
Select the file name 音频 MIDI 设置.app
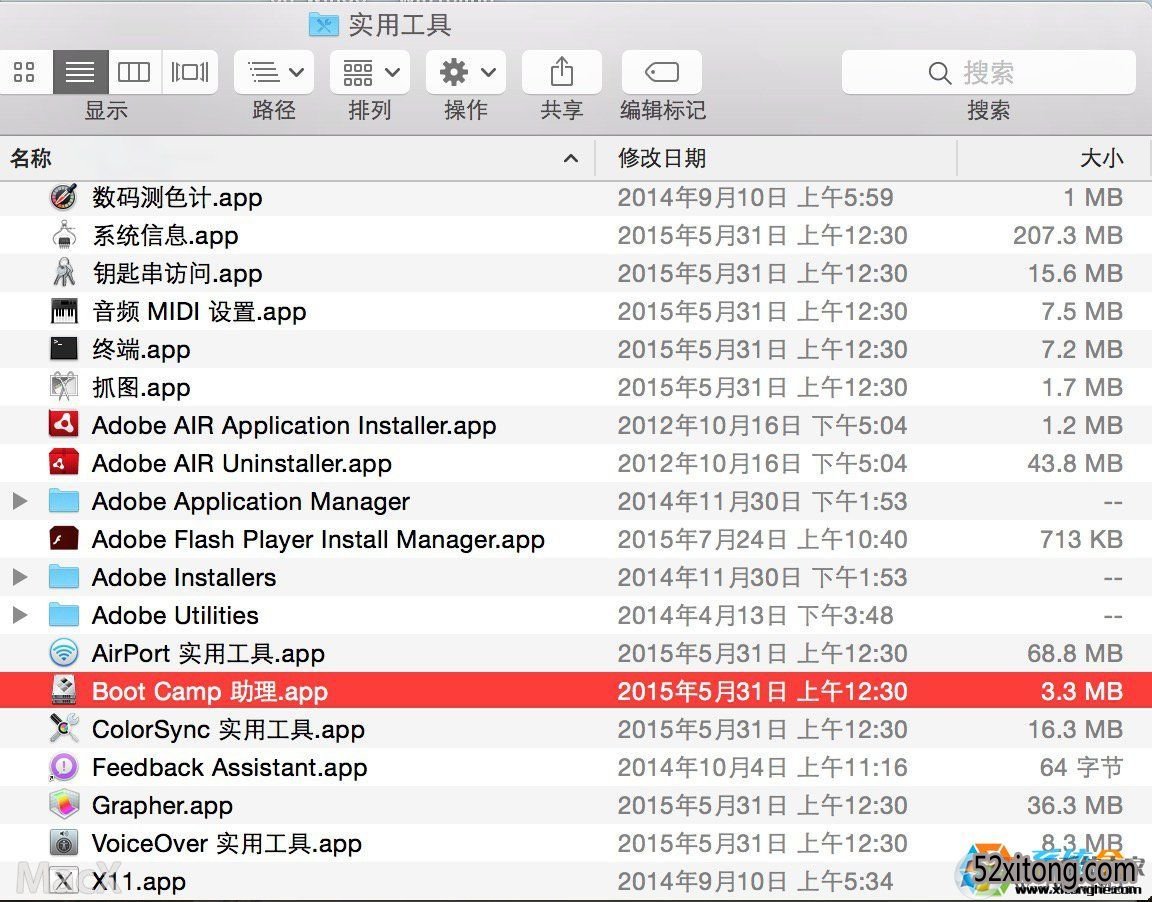point(199,311)
